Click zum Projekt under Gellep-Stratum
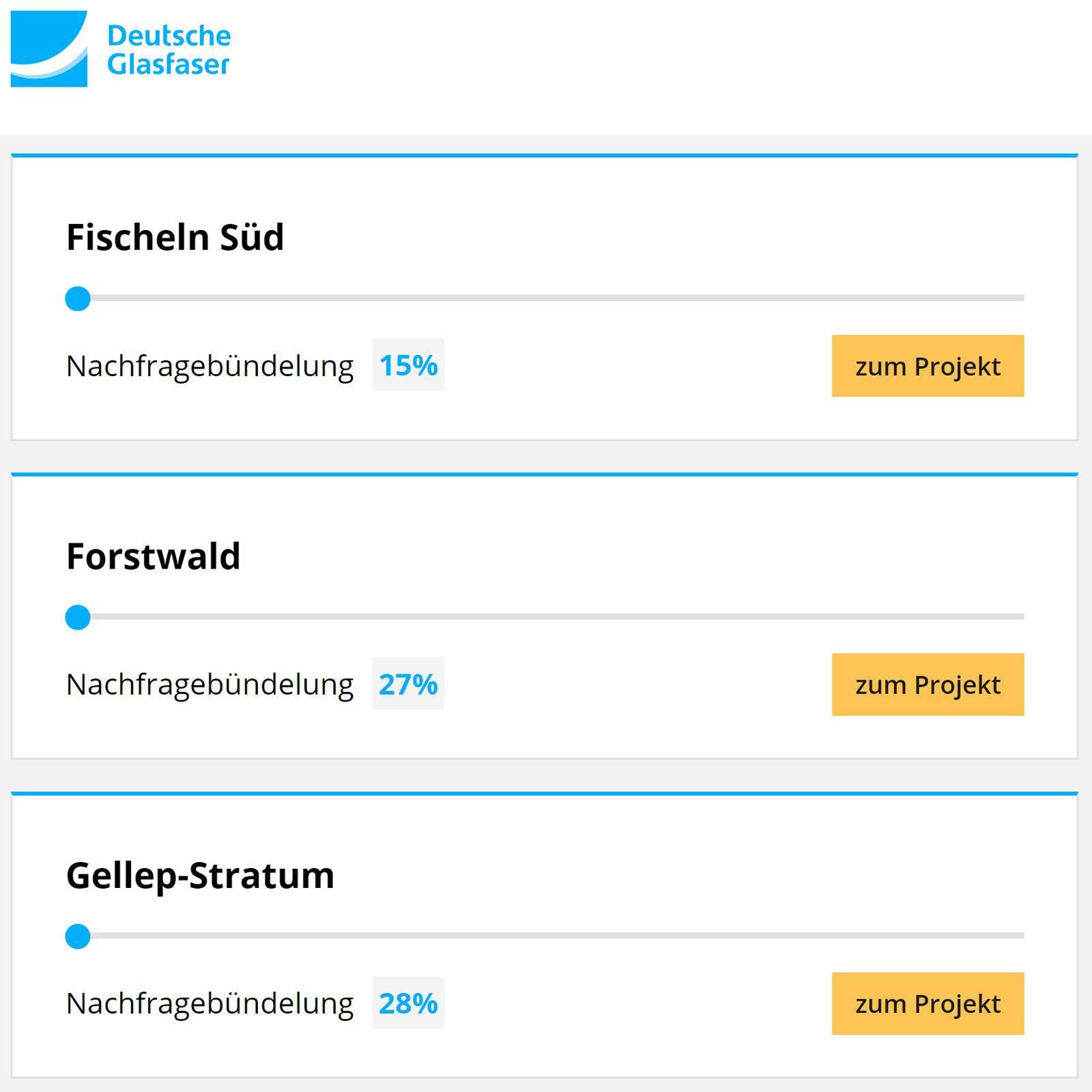1092x1092 pixels. click(x=927, y=1003)
